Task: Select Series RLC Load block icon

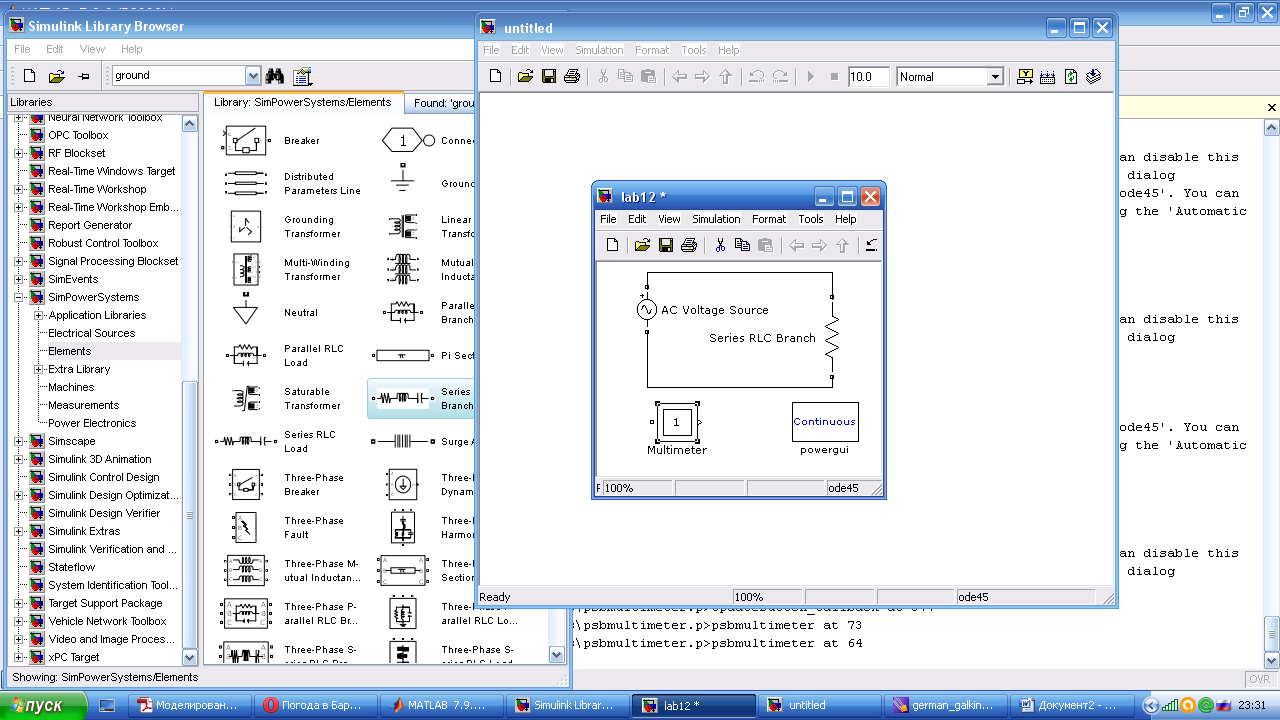Action: coord(245,441)
